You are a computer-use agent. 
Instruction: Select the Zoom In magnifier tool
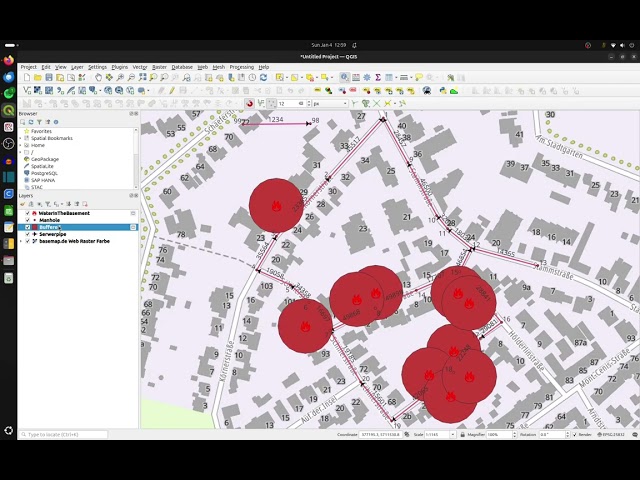click(x=120, y=78)
